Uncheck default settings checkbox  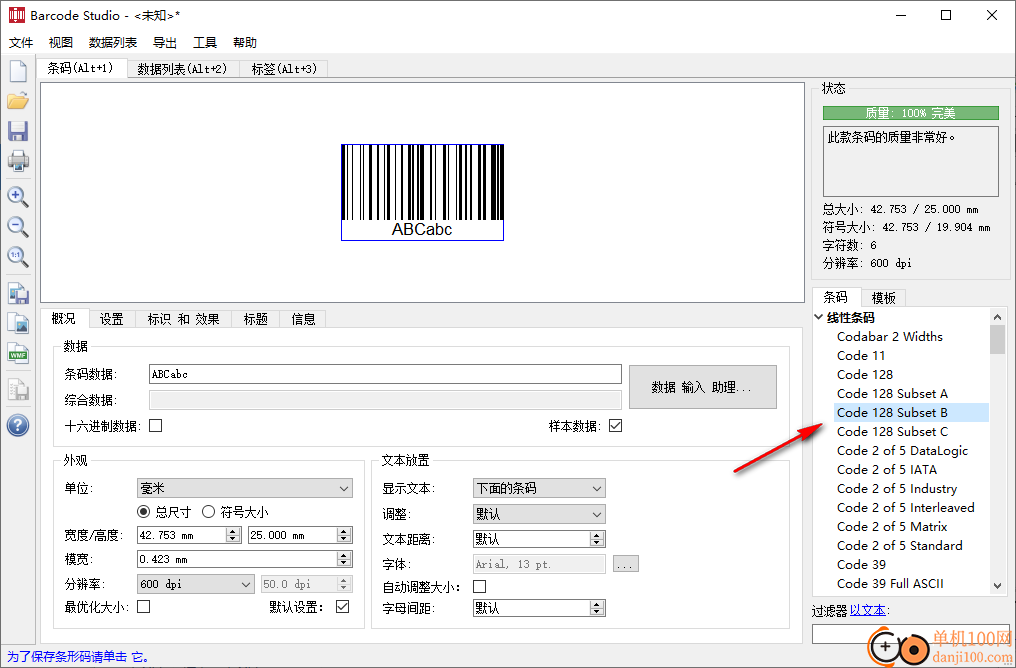coord(343,606)
